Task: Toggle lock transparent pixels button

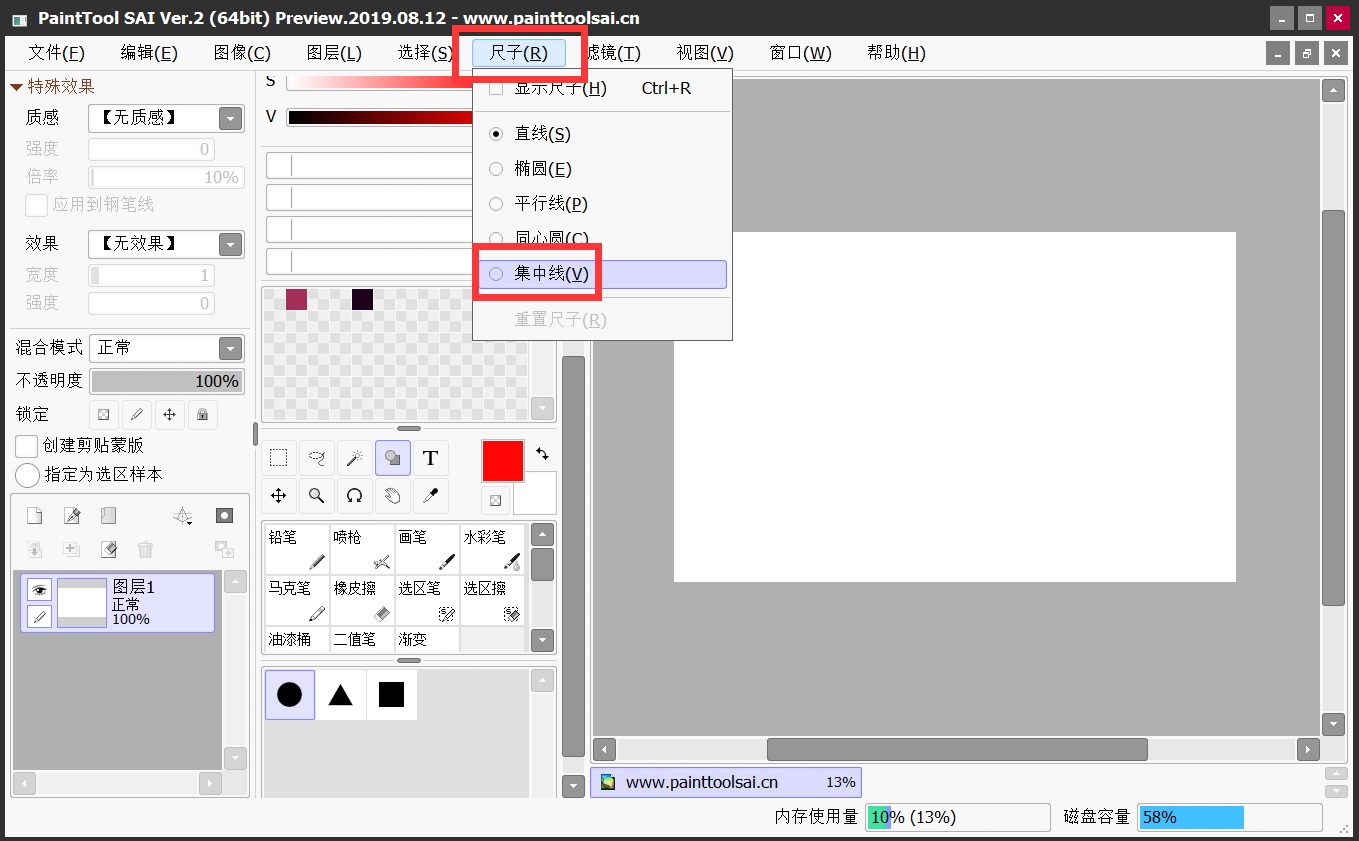Action: click(104, 414)
